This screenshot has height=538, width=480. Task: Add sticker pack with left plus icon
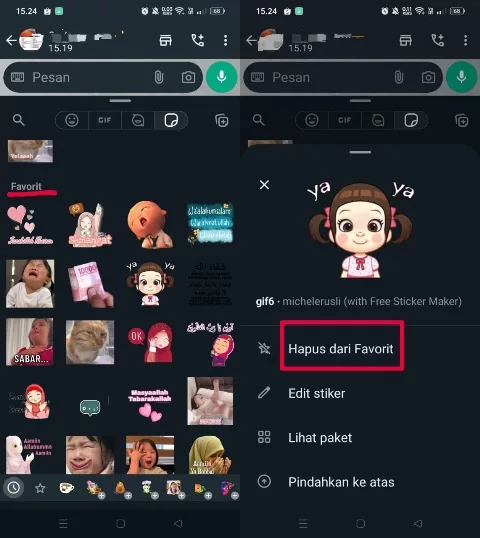point(222,120)
